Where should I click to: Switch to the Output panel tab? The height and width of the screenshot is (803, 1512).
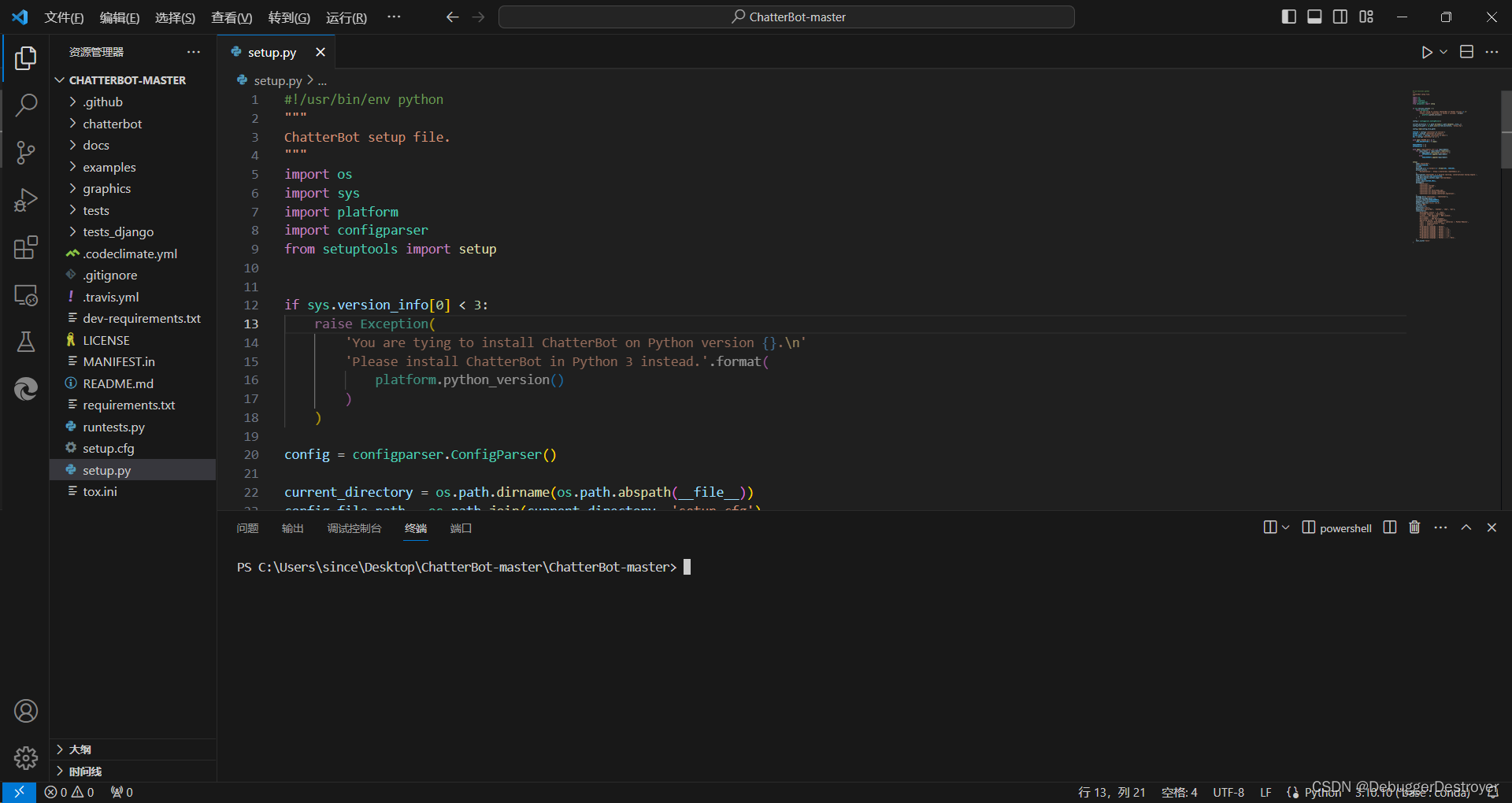(x=292, y=528)
